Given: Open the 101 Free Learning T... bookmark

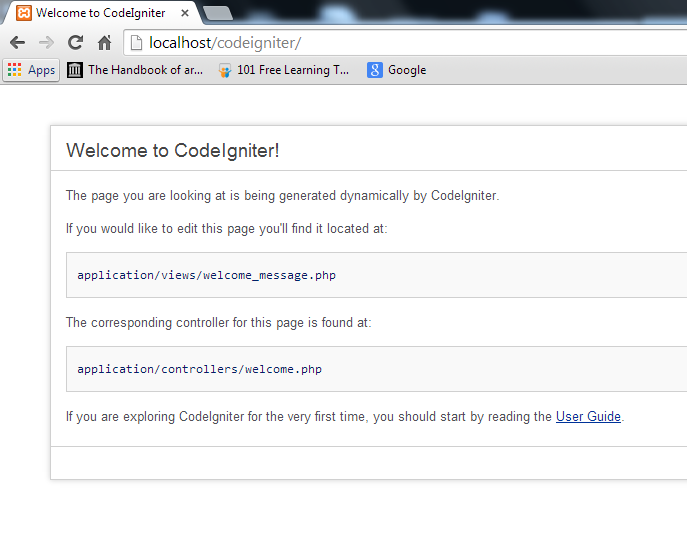Looking at the screenshot, I should pyautogui.click(x=283, y=70).
